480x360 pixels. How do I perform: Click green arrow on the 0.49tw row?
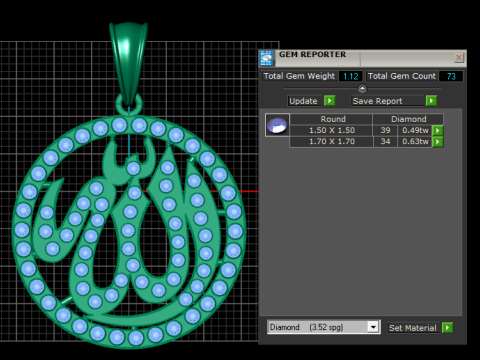438,130
